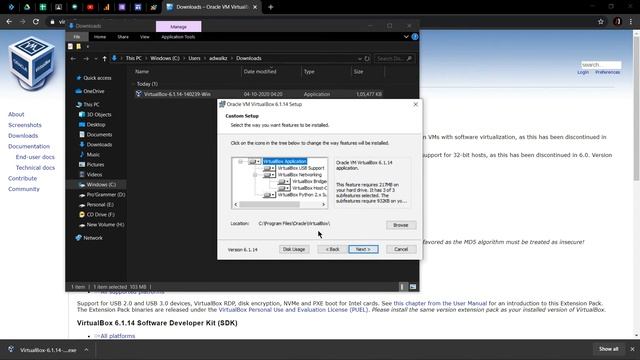Open Share tab in Explorer ribbon
The image size is (640, 360).
123,37
